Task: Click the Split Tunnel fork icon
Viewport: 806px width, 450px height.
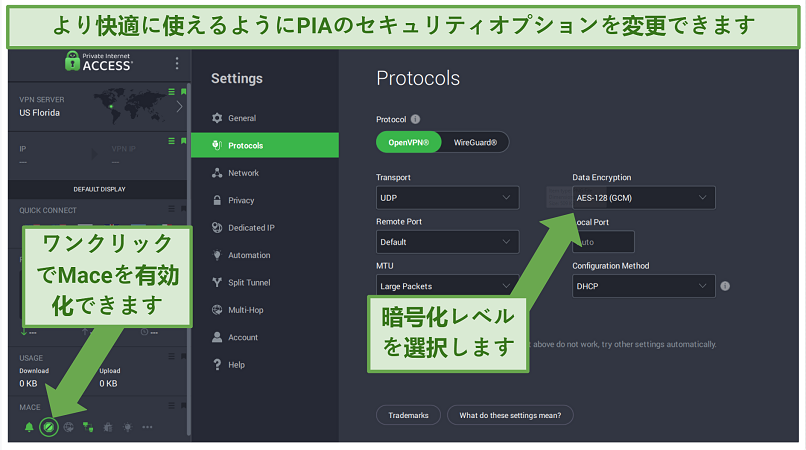Action: 217,282
